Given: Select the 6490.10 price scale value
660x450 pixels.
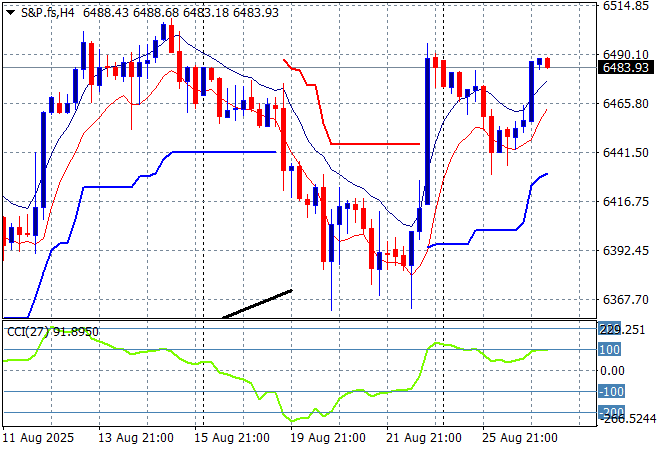Looking at the screenshot, I should pyautogui.click(x=626, y=55).
